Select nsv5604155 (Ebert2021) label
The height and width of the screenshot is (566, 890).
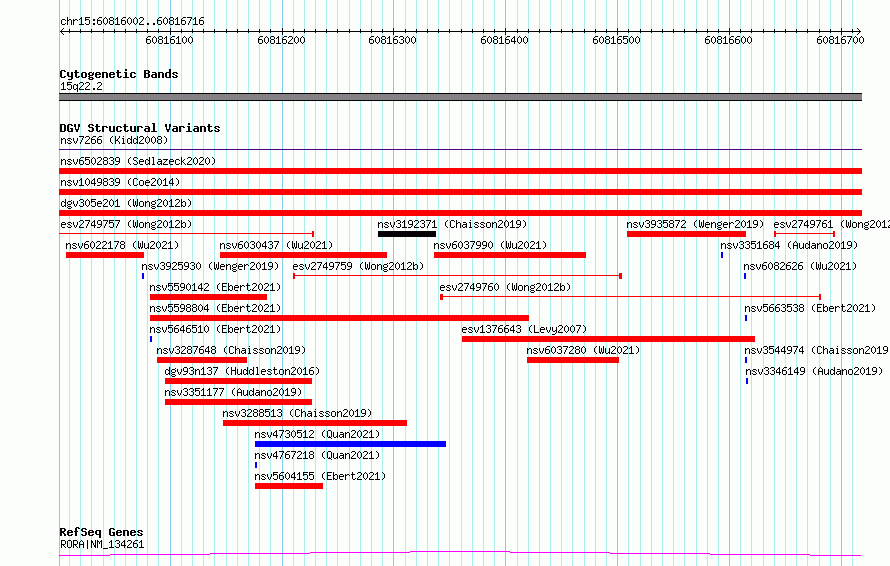(x=320, y=476)
